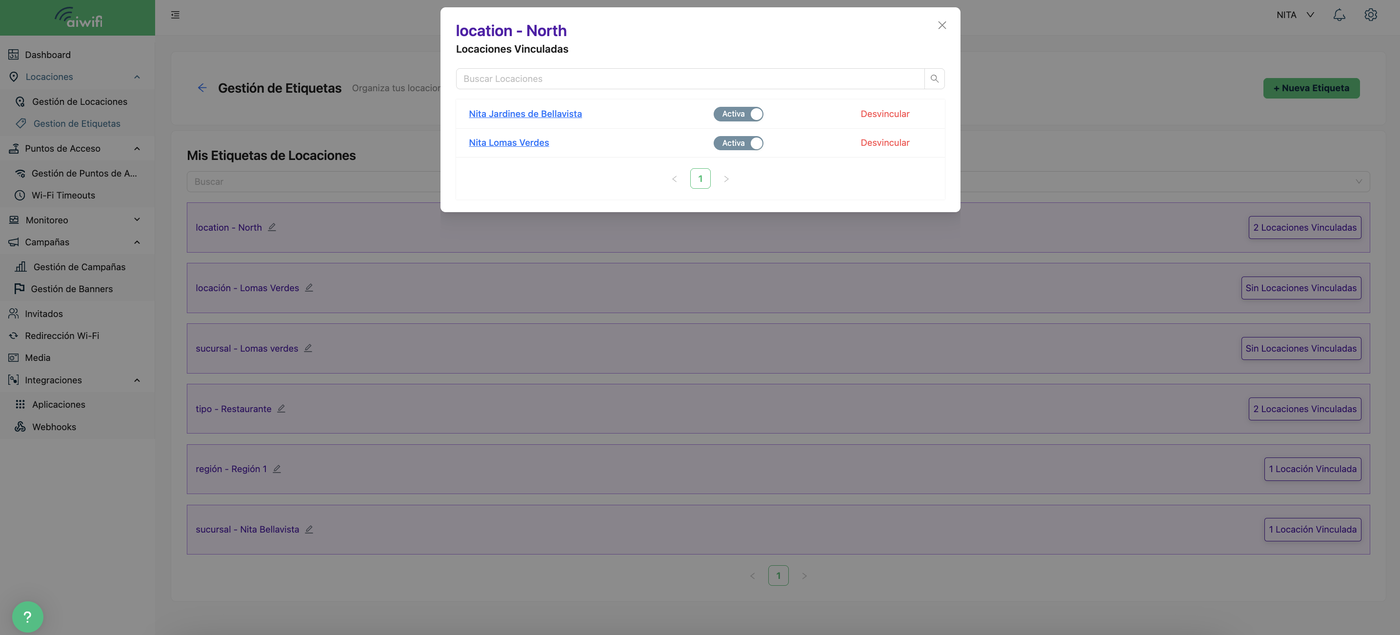Screen dimensions: 1400x635
Task: Toggle the Activa switch for Nita Lomas Verdes
Action: click(x=738, y=143)
